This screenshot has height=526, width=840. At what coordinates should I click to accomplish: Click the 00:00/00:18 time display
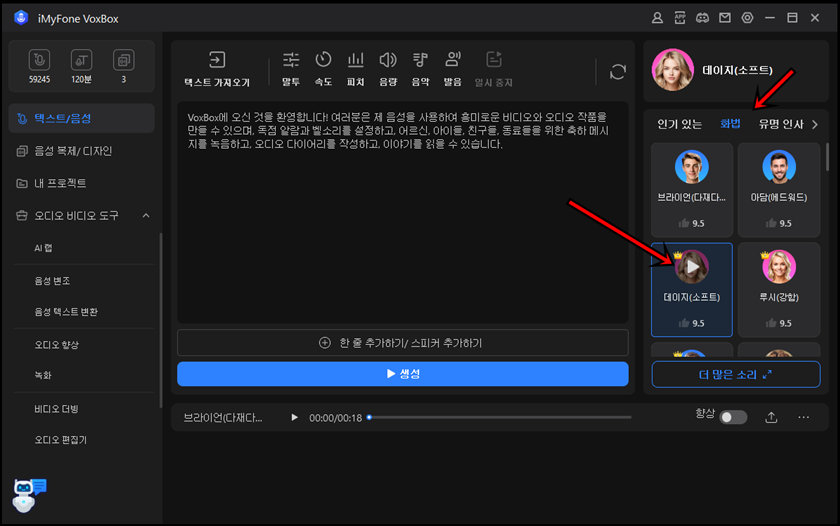[335, 418]
